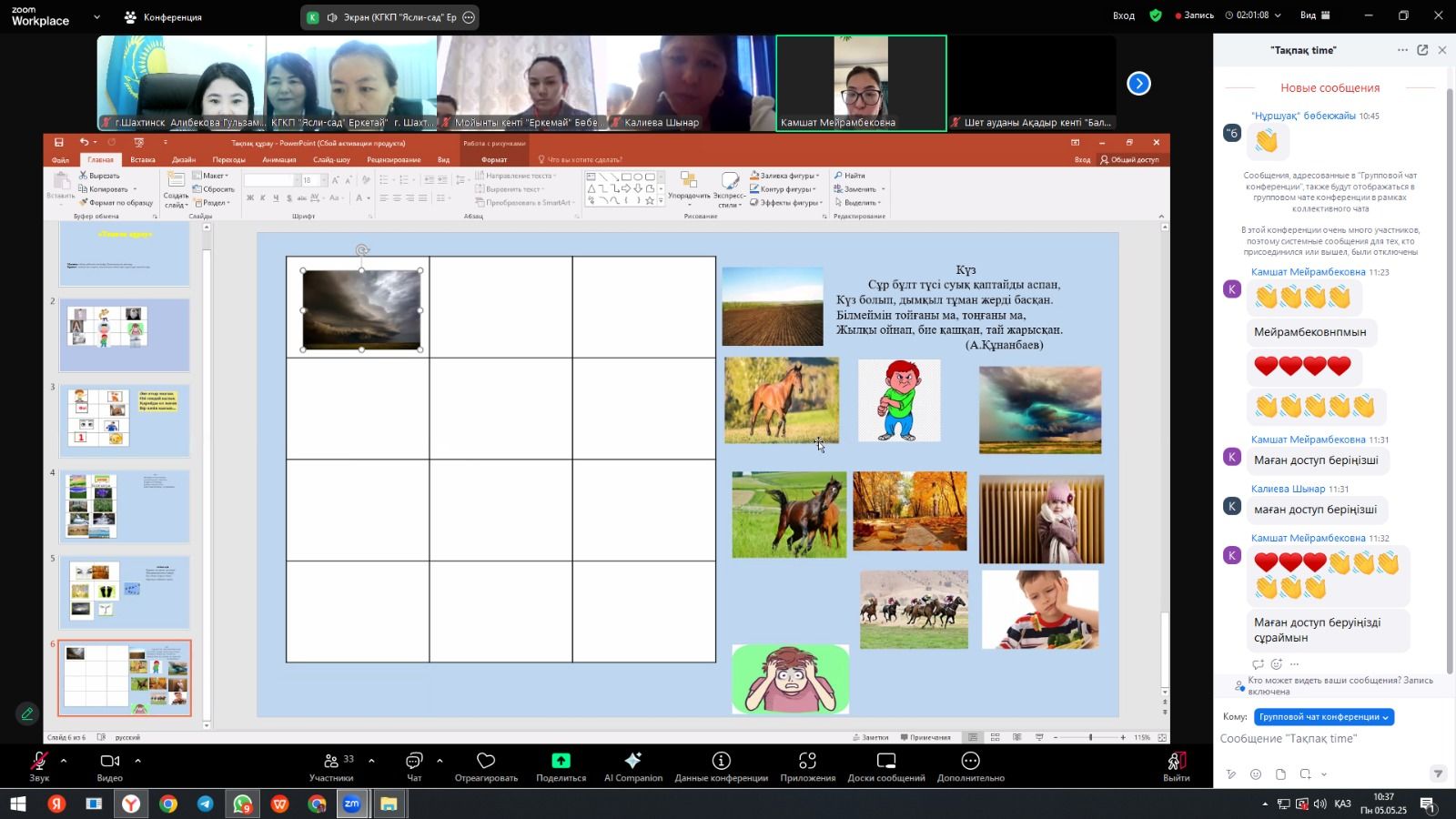Open the View dropdown at top

tap(1314, 15)
